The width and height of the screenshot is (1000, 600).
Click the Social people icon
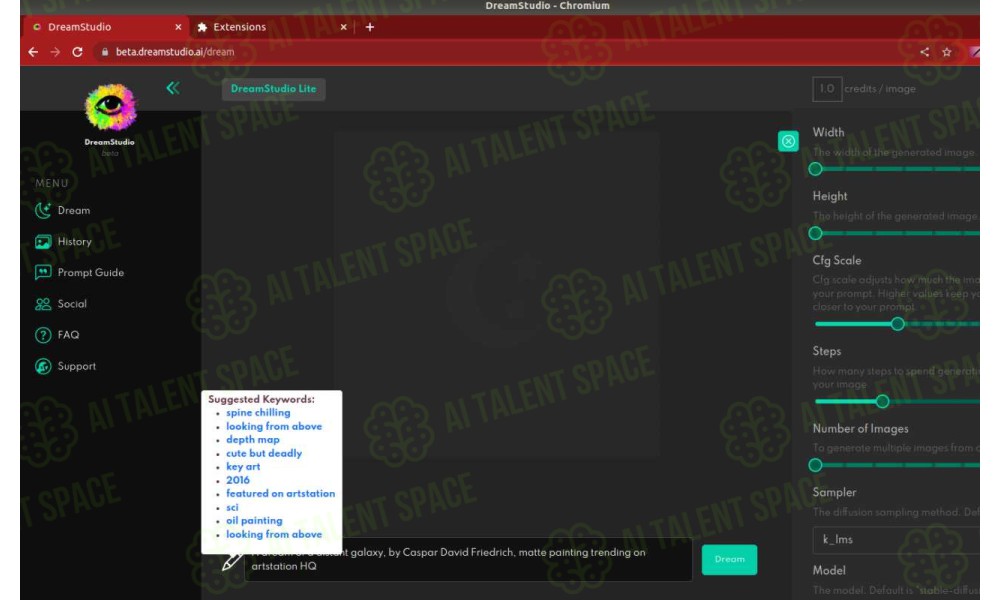(43, 304)
